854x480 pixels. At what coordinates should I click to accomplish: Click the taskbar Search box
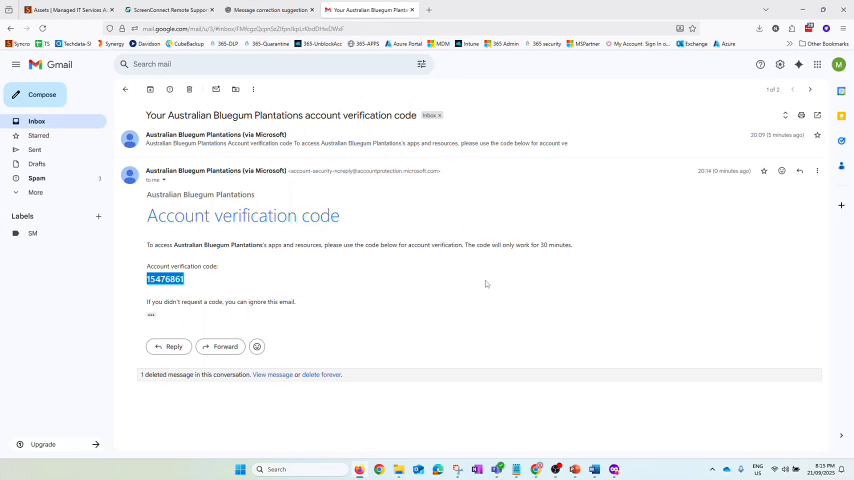[300, 469]
